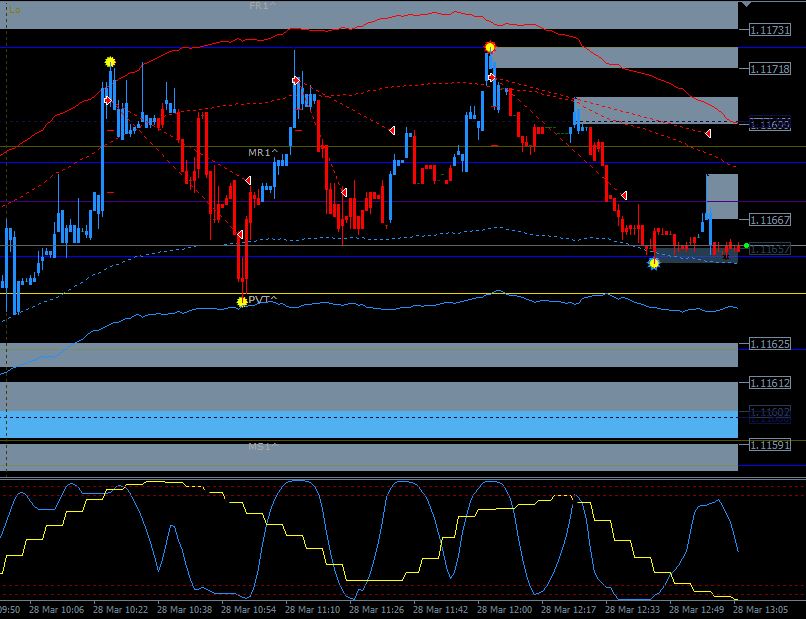Click the 1.11612 price label
Screen dimensions: 806x619
pos(770,383)
